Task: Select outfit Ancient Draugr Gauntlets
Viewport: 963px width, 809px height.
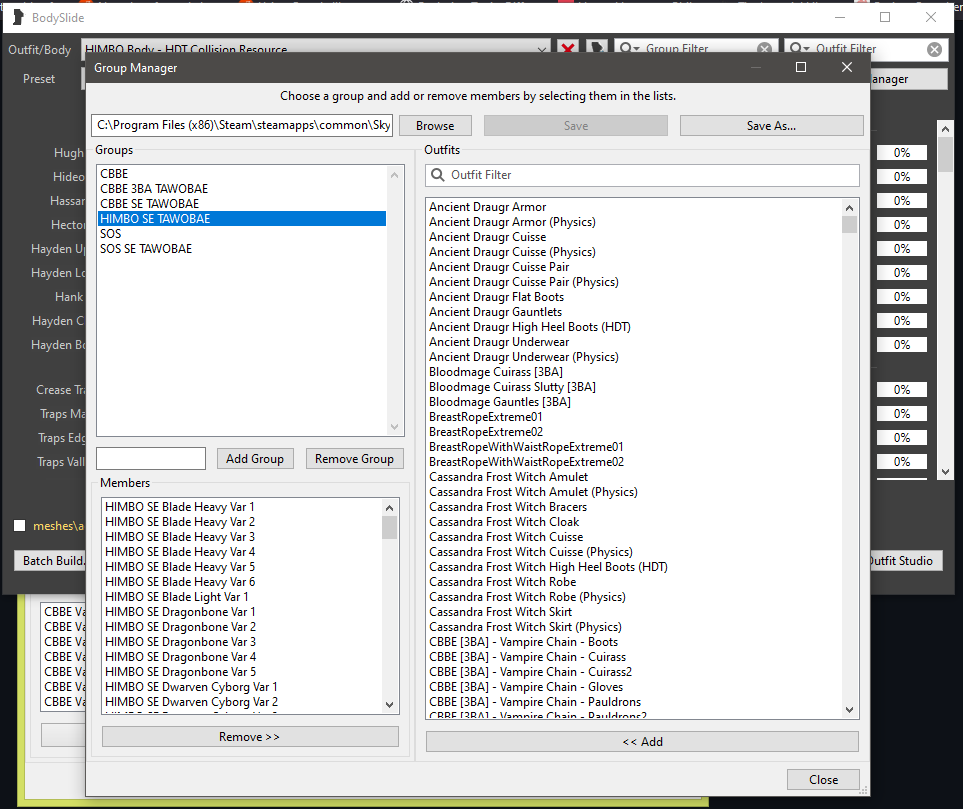Action: 634,312
